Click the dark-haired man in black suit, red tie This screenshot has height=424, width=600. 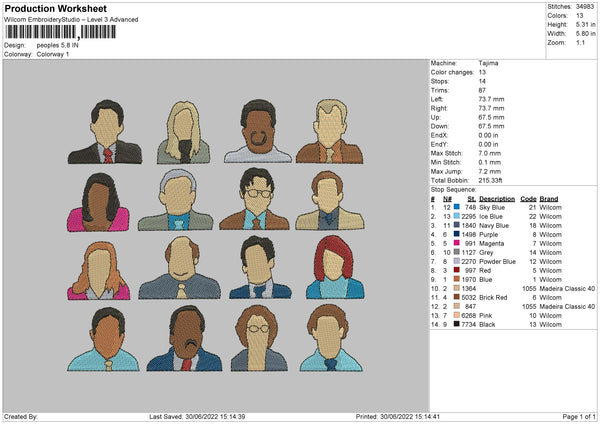point(105,132)
